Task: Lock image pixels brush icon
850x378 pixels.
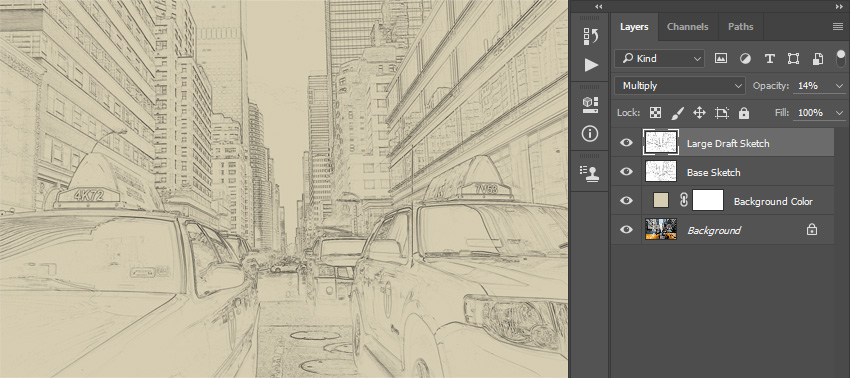Action: 678,113
